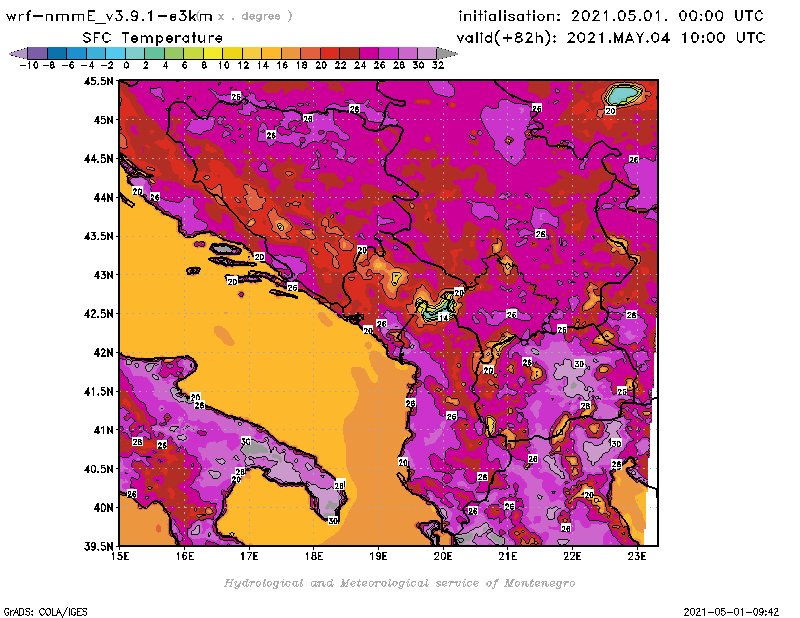
Task: Click the '45.5N' latitude label
Action: [x=99, y=81]
